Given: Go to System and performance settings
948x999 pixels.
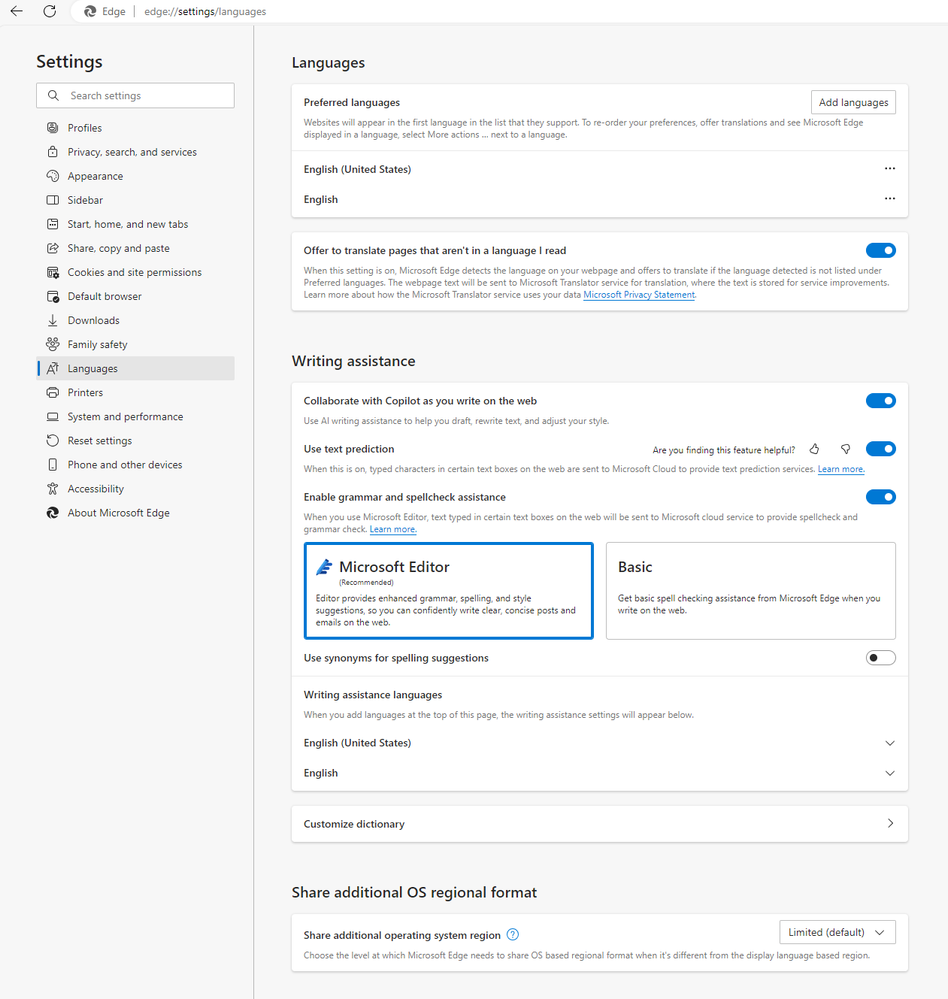Looking at the screenshot, I should pos(135,417).
